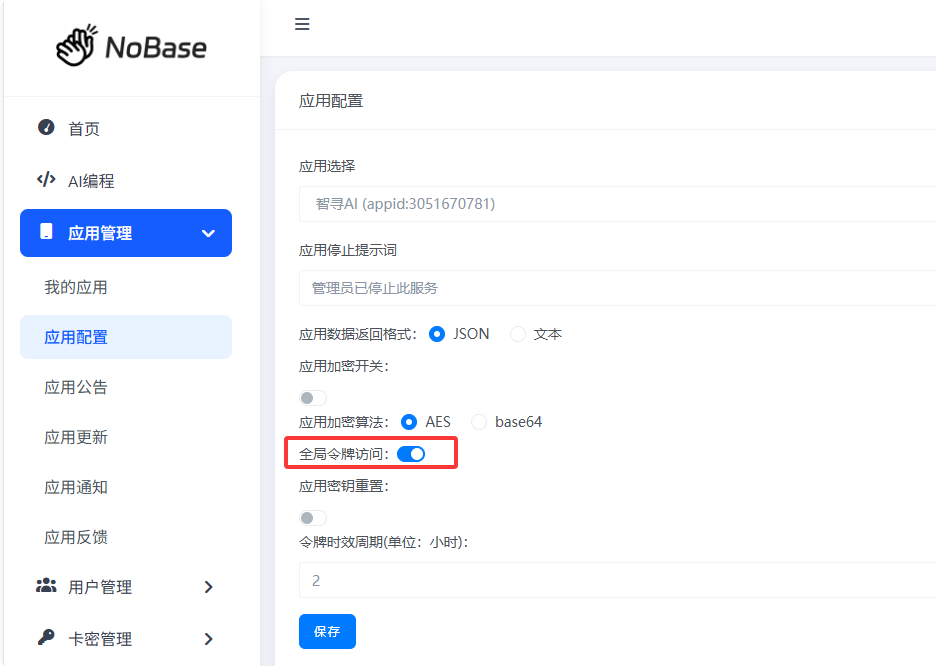
Task: Click the key icon beside 卡密管理
Action: tap(46, 638)
